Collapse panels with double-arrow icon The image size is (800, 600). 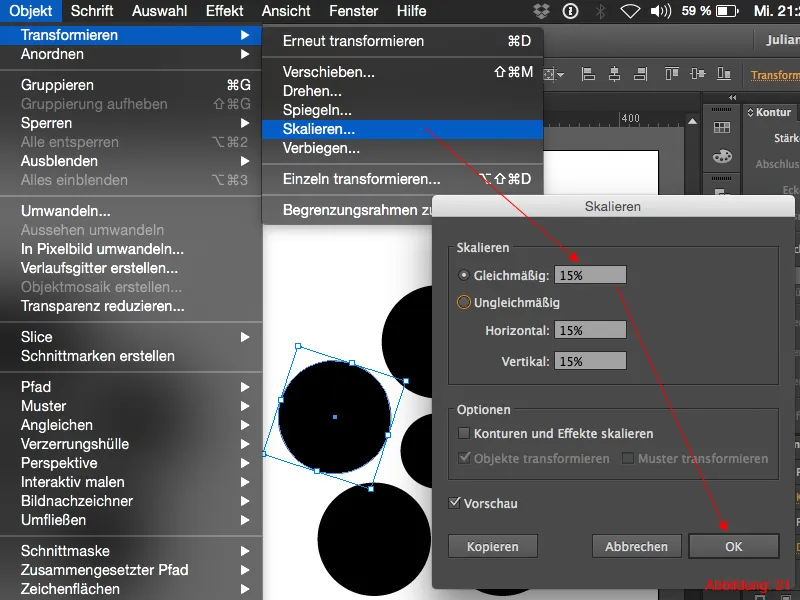tap(733, 97)
